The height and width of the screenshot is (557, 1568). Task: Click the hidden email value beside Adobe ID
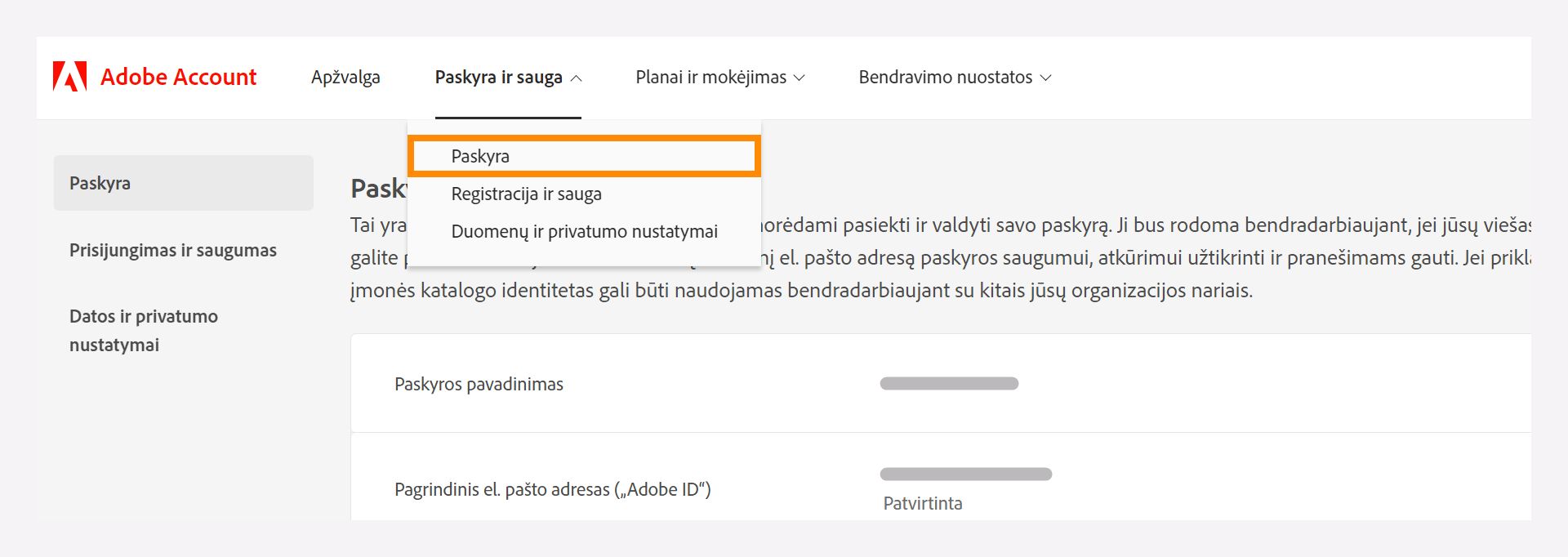967,472
